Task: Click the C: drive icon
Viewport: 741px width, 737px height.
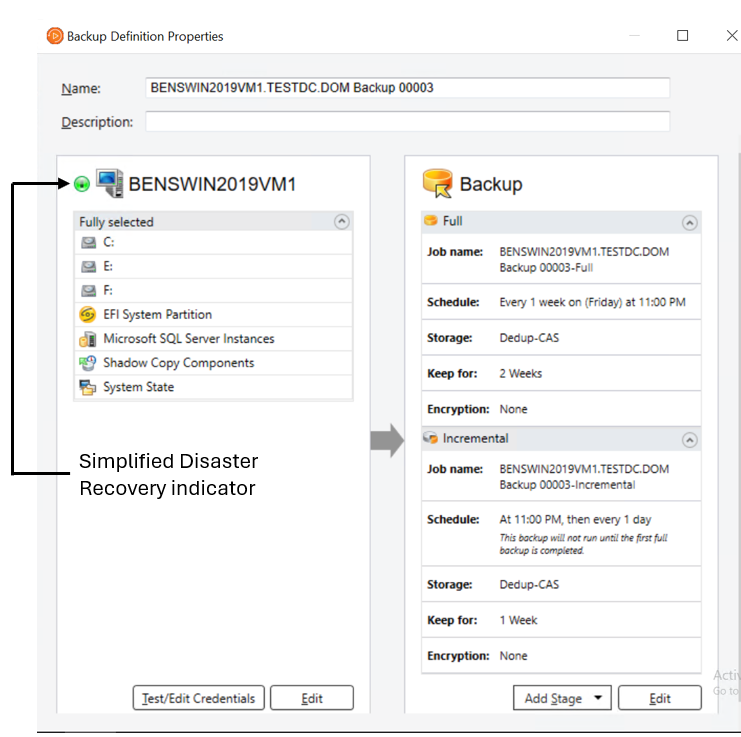Action: click(88, 242)
